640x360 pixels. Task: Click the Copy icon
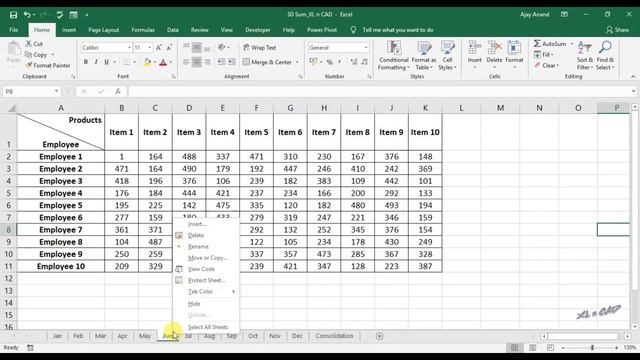[x=28, y=54]
